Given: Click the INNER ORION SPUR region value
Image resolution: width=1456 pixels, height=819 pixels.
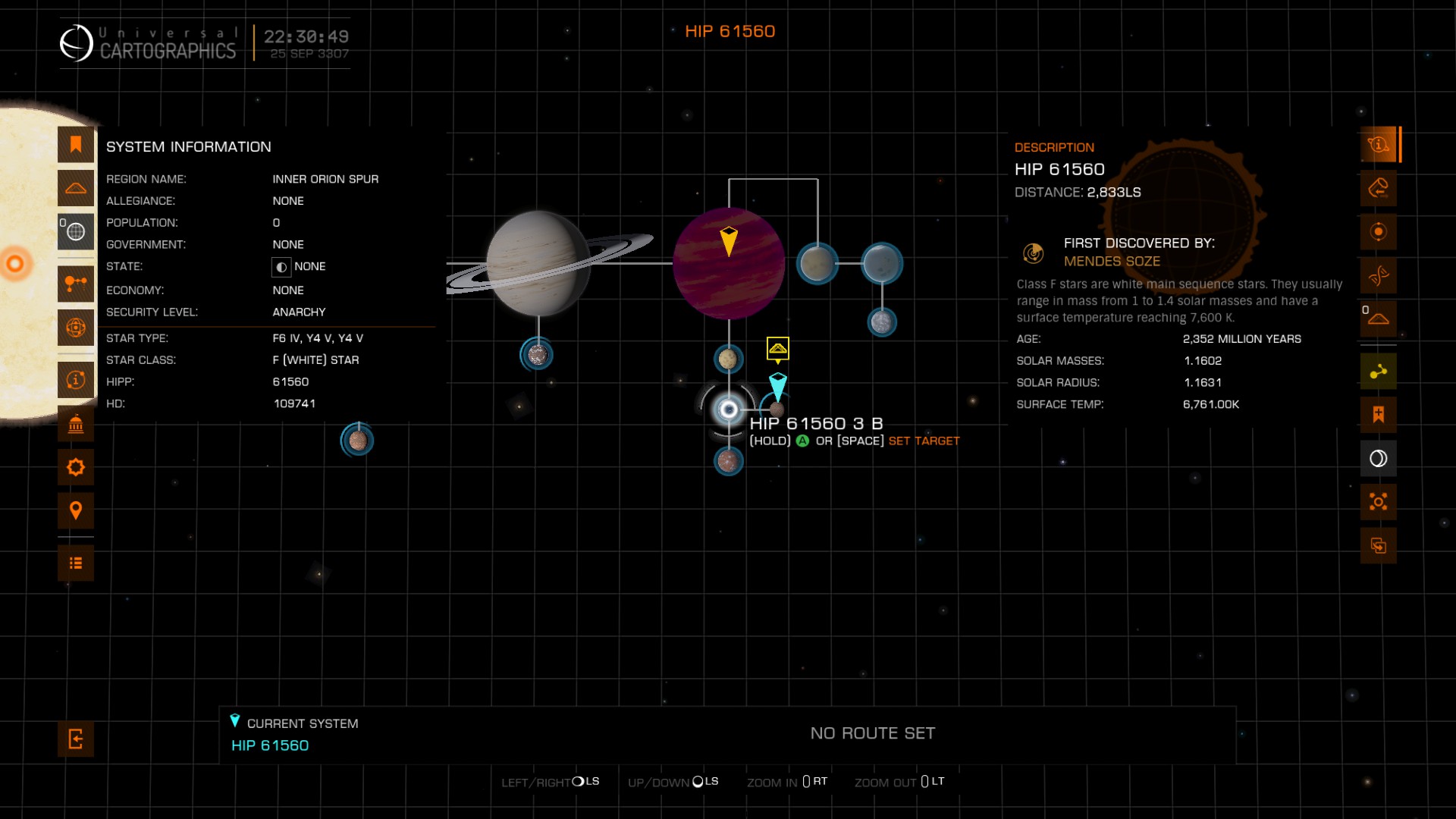Looking at the screenshot, I should click(325, 180).
